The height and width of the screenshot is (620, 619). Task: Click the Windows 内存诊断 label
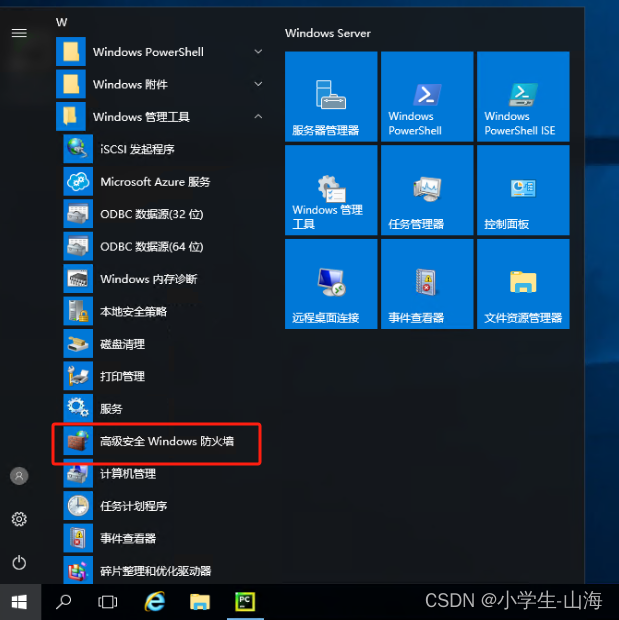[x=149, y=279]
